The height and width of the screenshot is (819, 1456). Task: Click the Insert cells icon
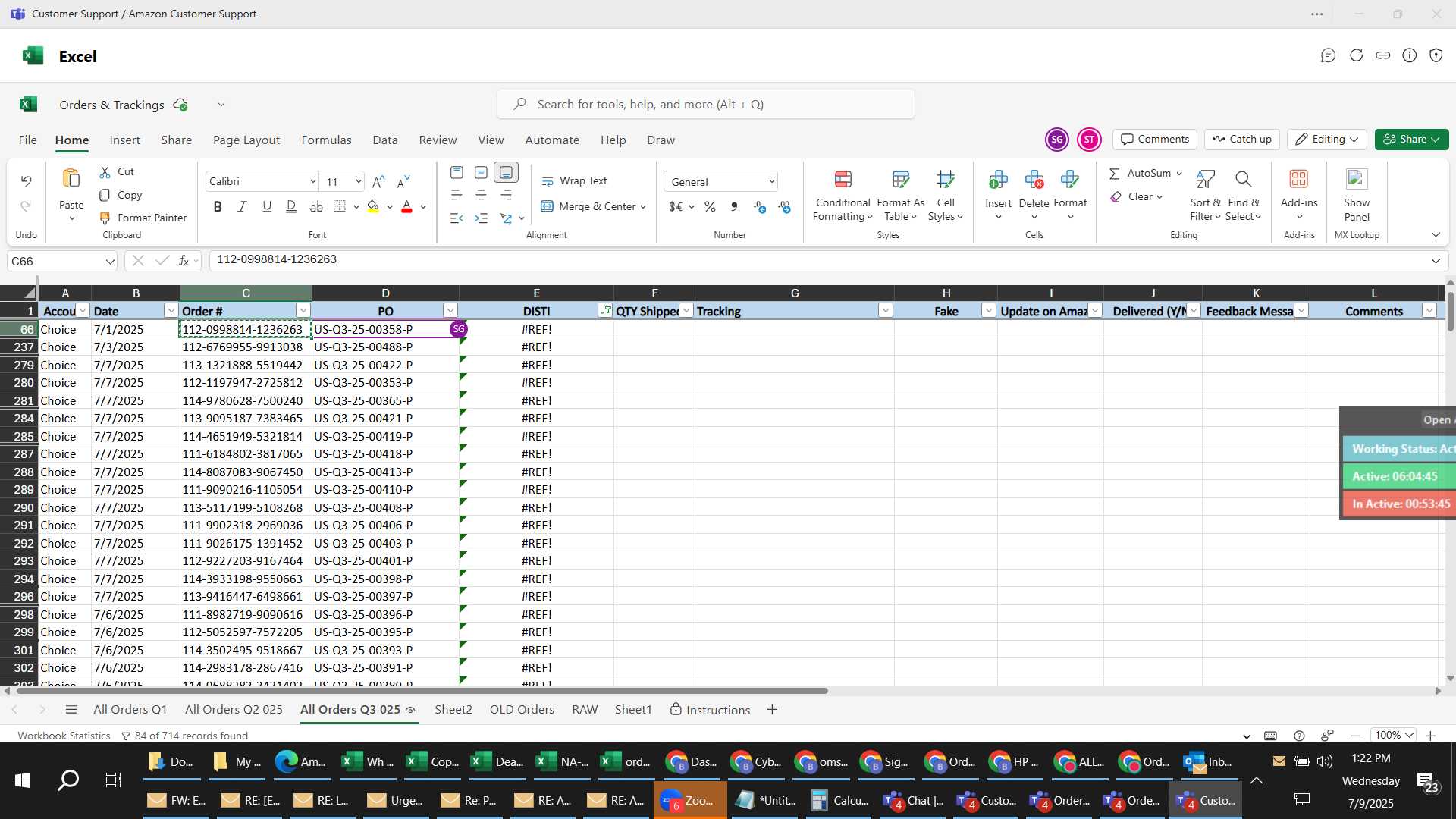coord(998,179)
